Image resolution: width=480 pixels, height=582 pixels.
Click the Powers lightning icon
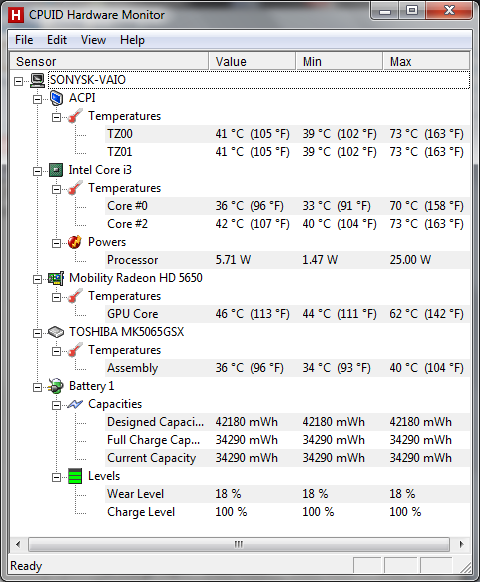pos(75,242)
